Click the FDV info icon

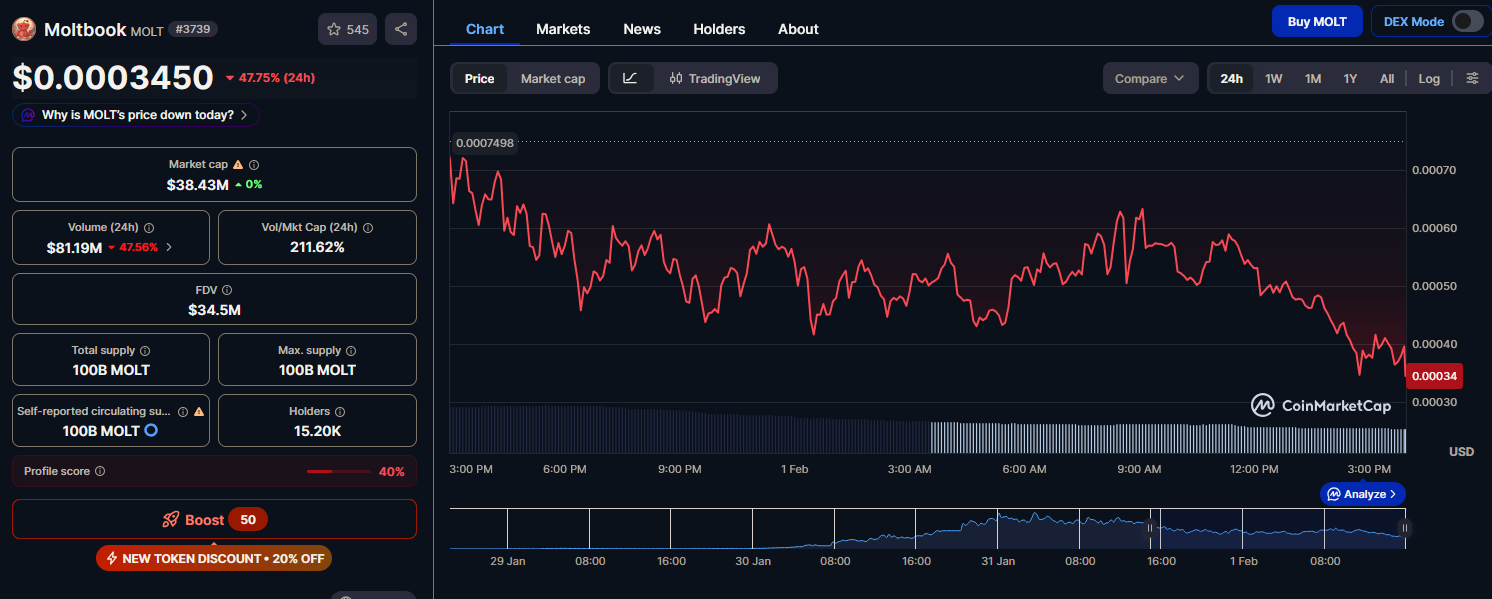(x=227, y=290)
